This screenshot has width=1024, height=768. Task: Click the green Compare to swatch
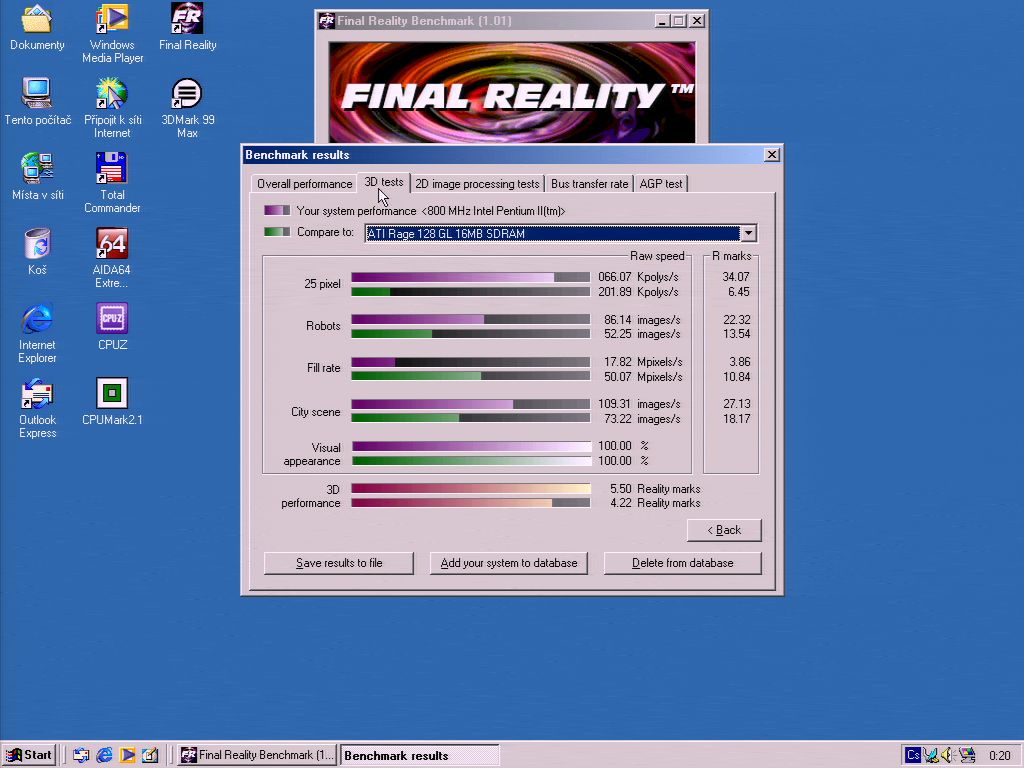point(277,231)
